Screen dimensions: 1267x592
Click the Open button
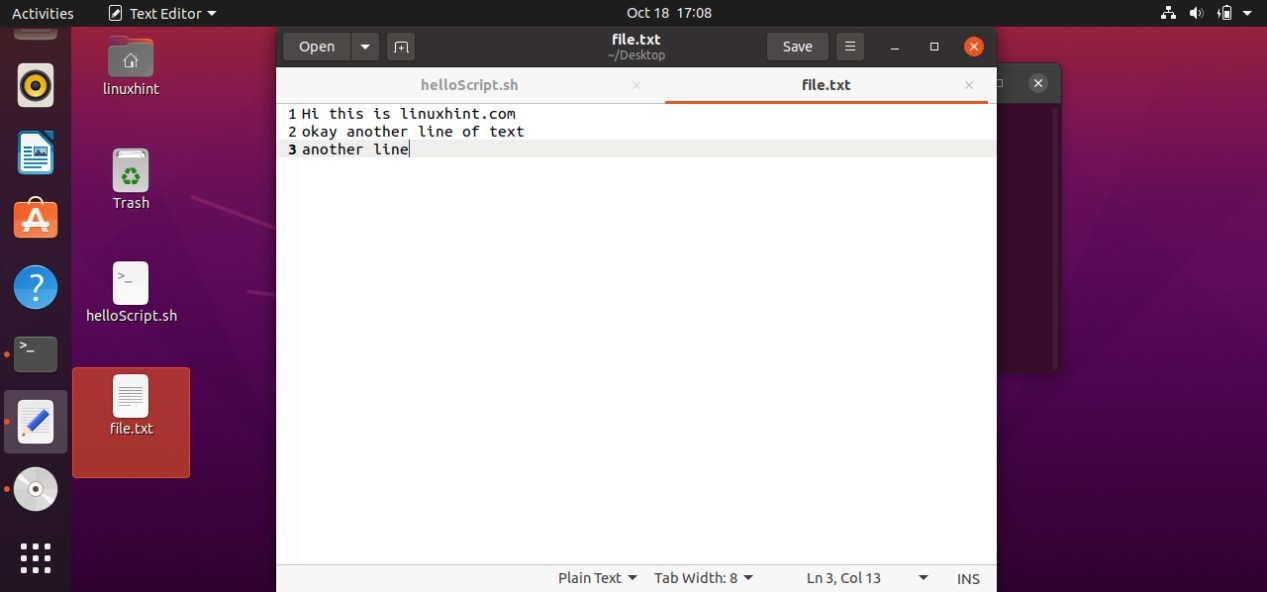tap(317, 46)
